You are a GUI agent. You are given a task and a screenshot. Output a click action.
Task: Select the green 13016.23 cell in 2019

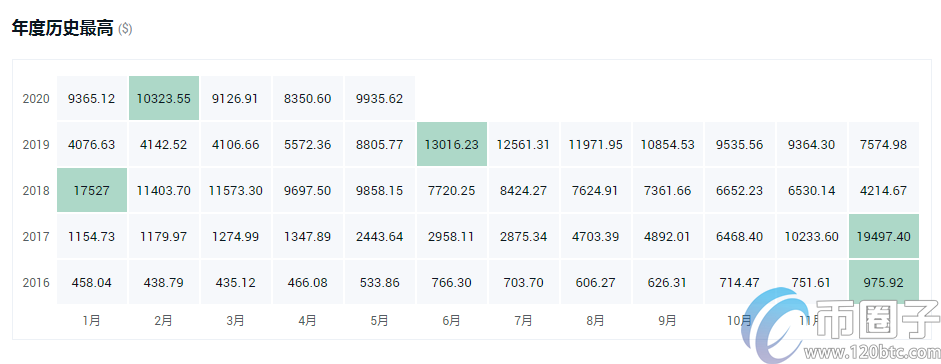click(451, 145)
